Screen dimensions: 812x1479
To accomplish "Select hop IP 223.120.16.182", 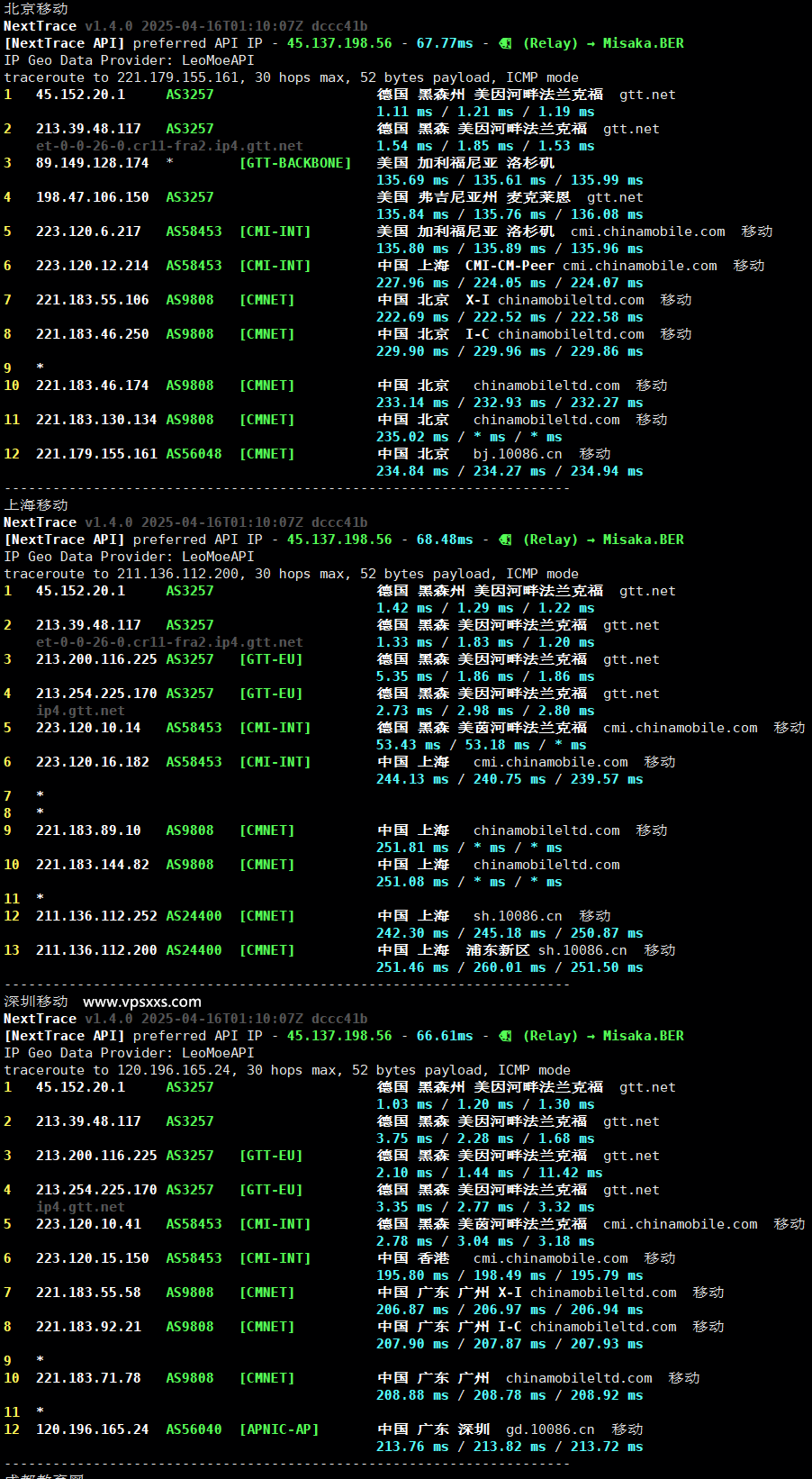I will [93, 762].
